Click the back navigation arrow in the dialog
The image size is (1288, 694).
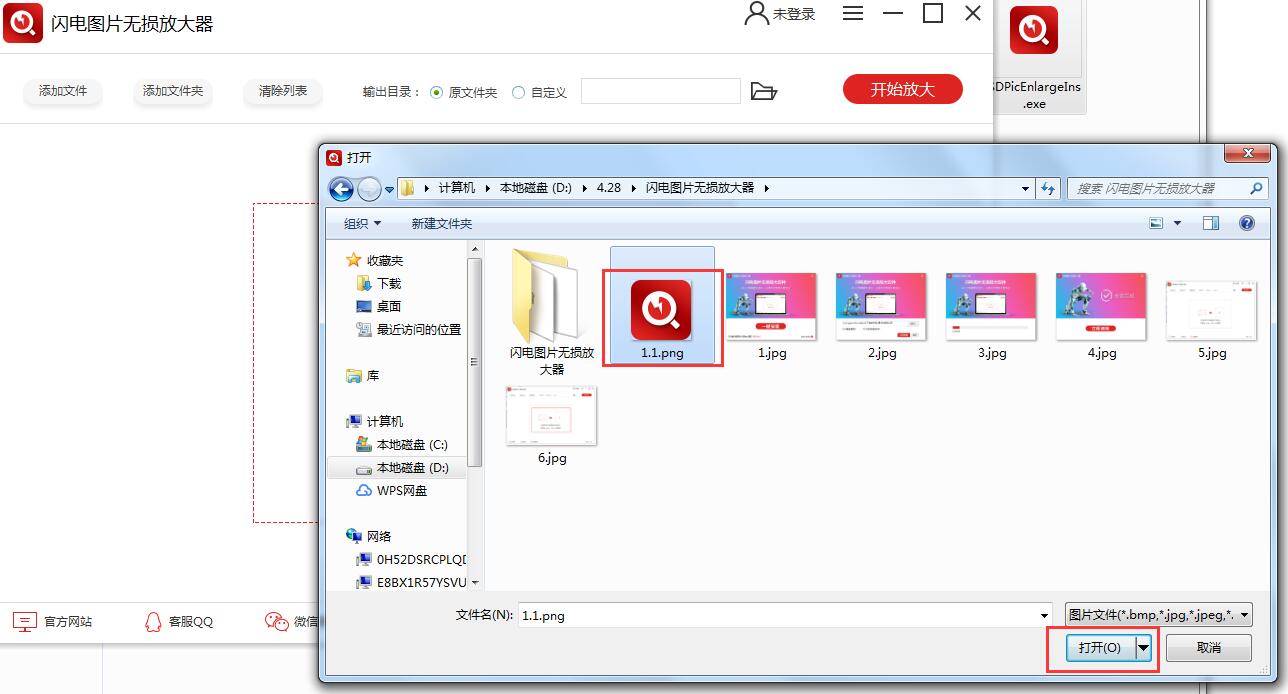(341, 188)
